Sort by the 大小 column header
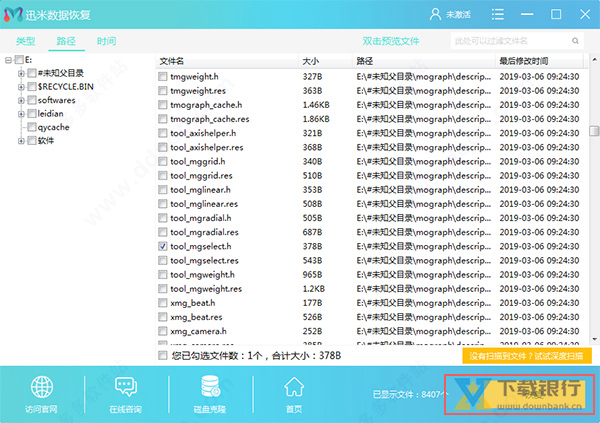The image size is (600, 423). click(310, 61)
